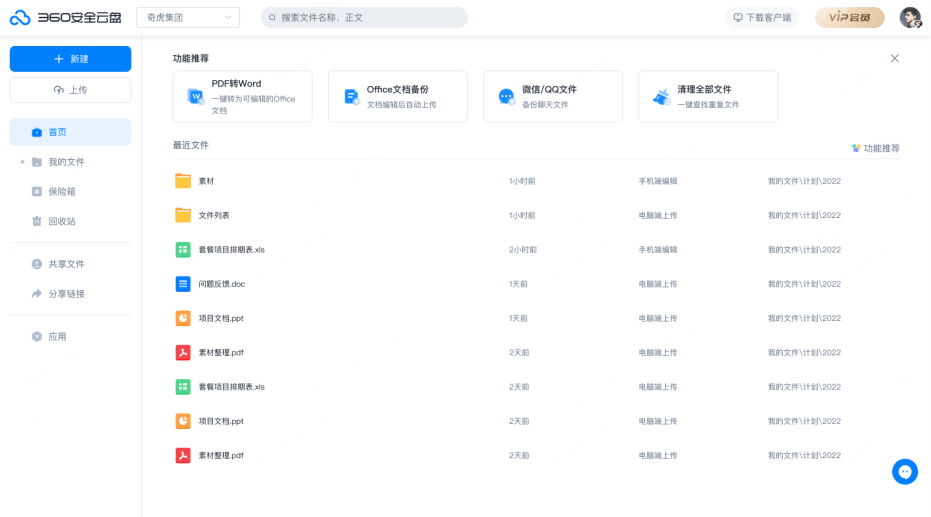
Task: Click the 首页 home icon
Action: (37, 132)
